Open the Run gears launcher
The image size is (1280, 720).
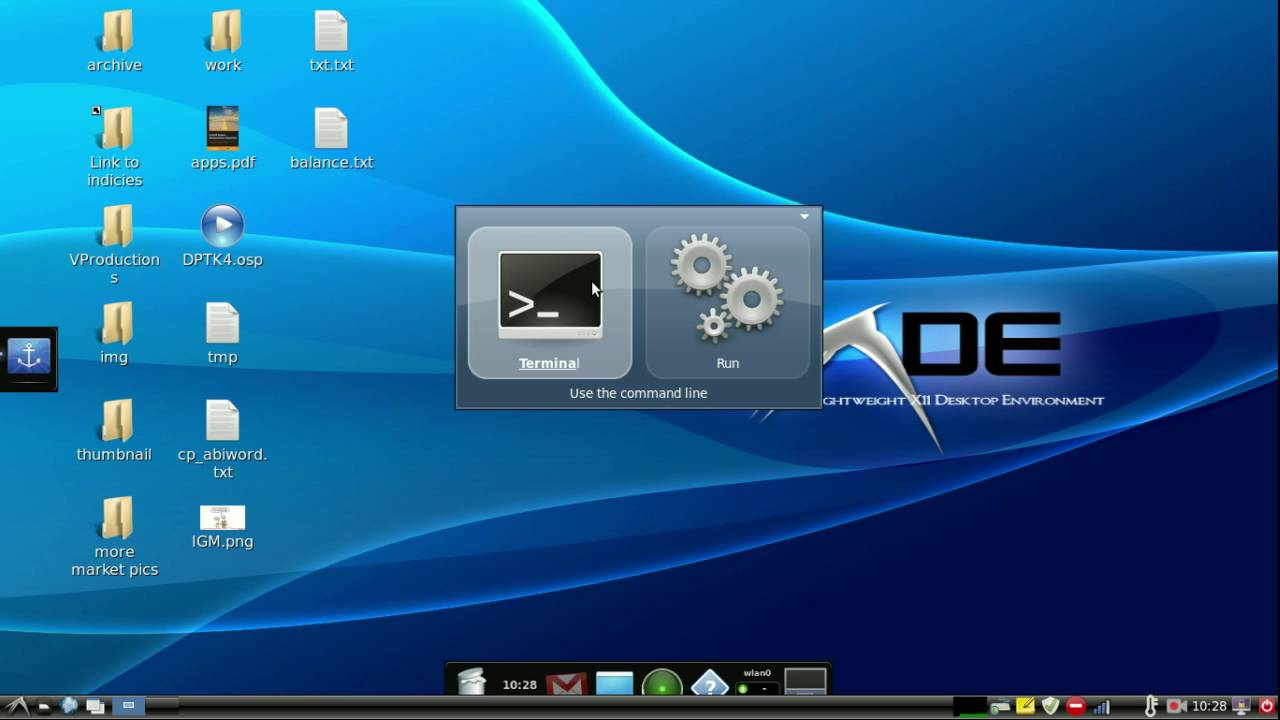coord(727,302)
